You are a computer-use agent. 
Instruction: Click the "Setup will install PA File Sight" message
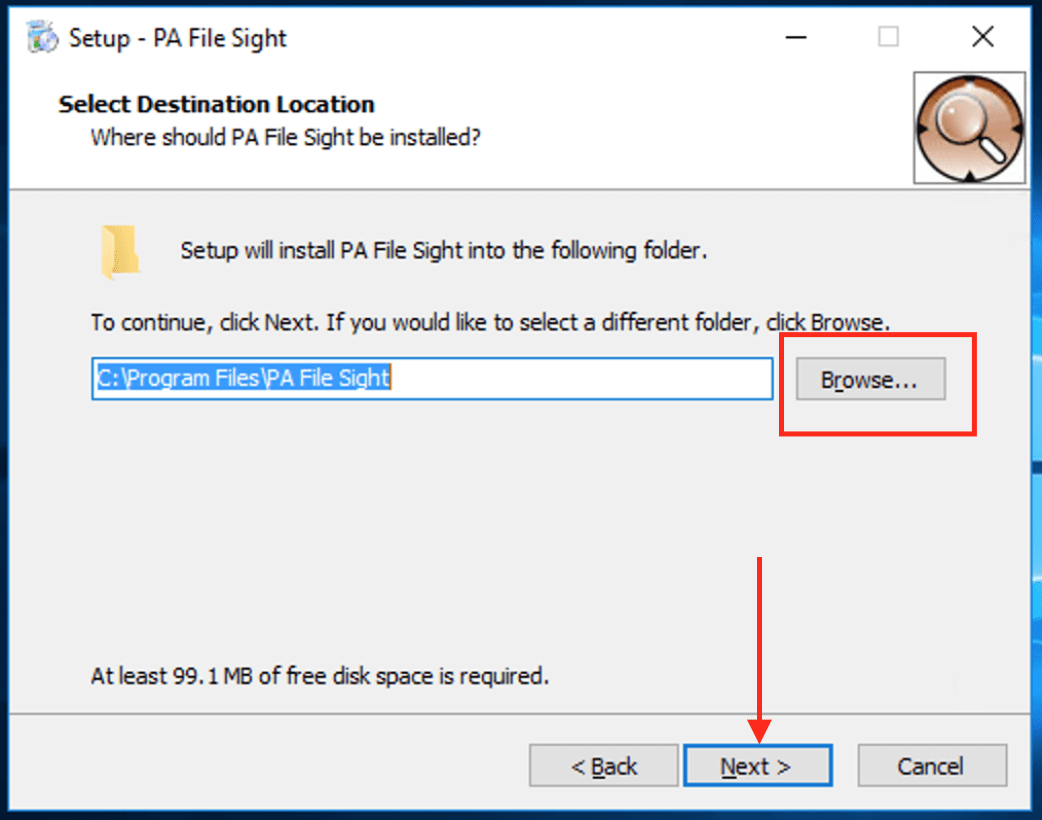pos(443,250)
